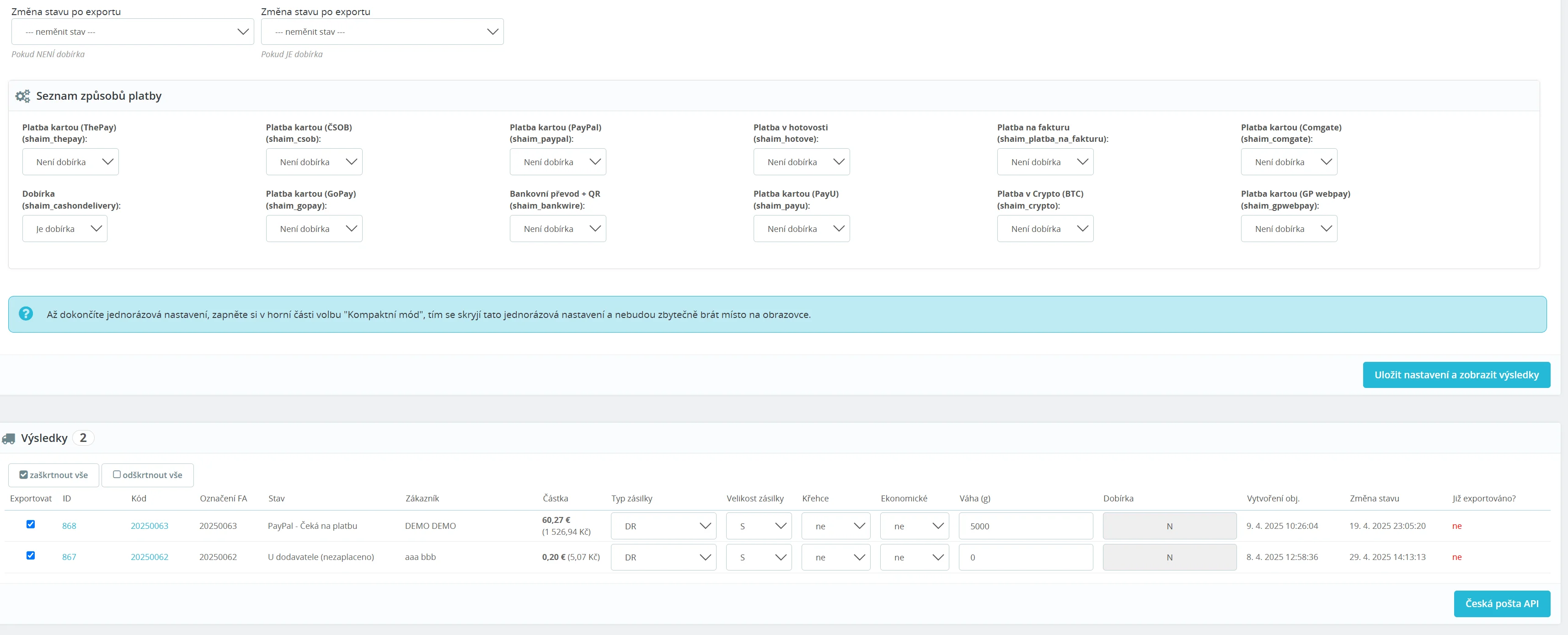Click 'Uložit nastavení a zobrazit výsledky' button
Screen dimensions: 1568x635
pos(1456,375)
